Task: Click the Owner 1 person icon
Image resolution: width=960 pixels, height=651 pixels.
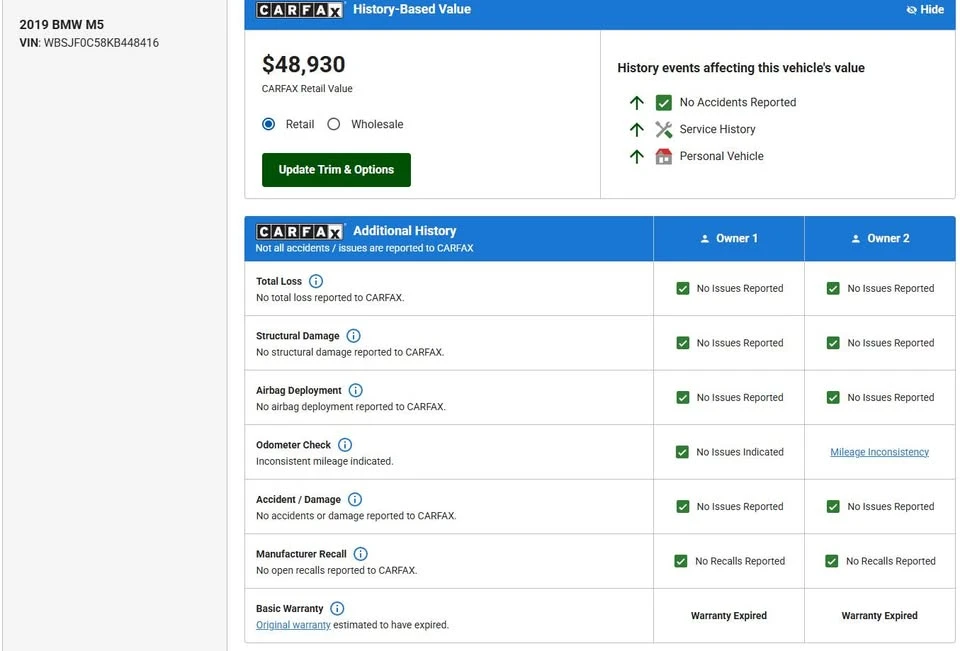Action: (705, 239)
